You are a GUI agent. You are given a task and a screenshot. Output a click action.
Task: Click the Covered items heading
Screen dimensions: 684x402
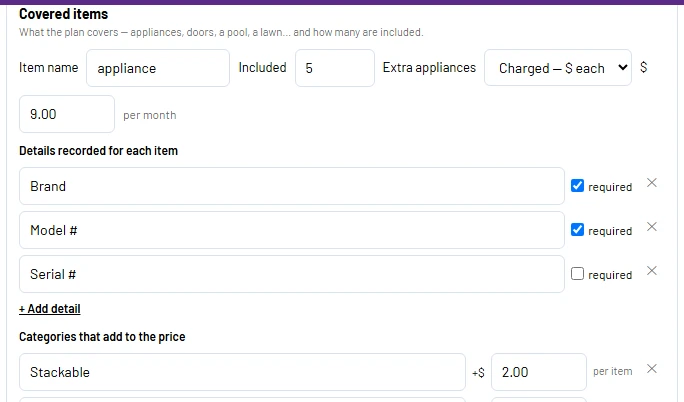[64, 14]
